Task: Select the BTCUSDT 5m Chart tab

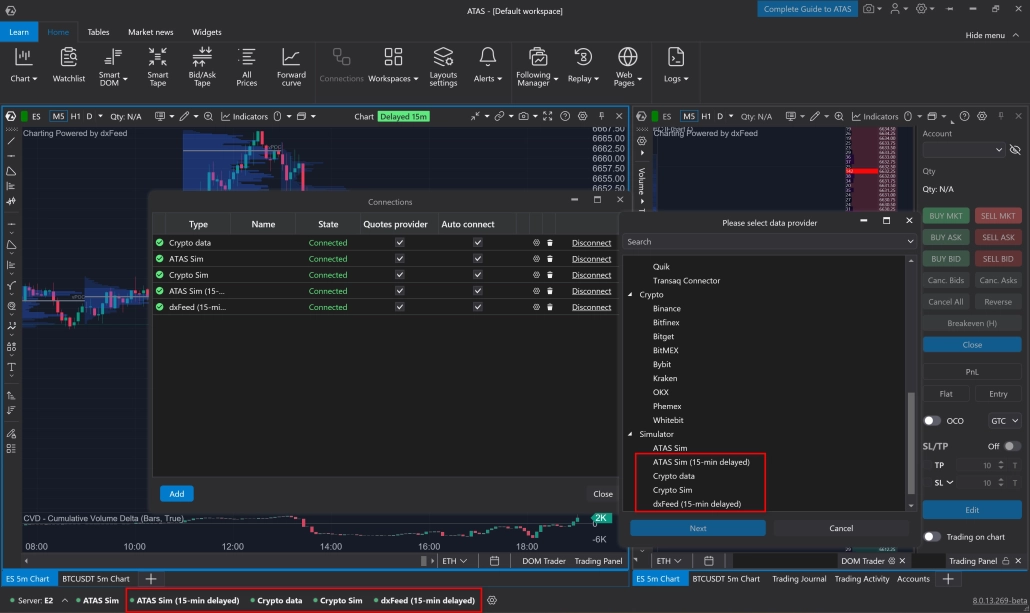Action: 96,579
